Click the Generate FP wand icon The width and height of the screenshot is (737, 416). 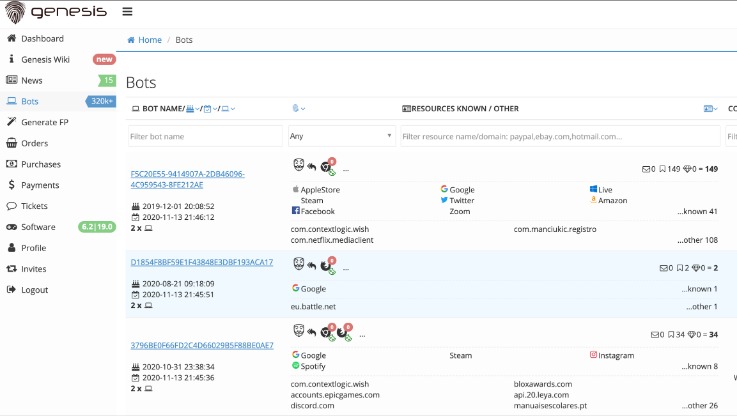tap(11, 122)
